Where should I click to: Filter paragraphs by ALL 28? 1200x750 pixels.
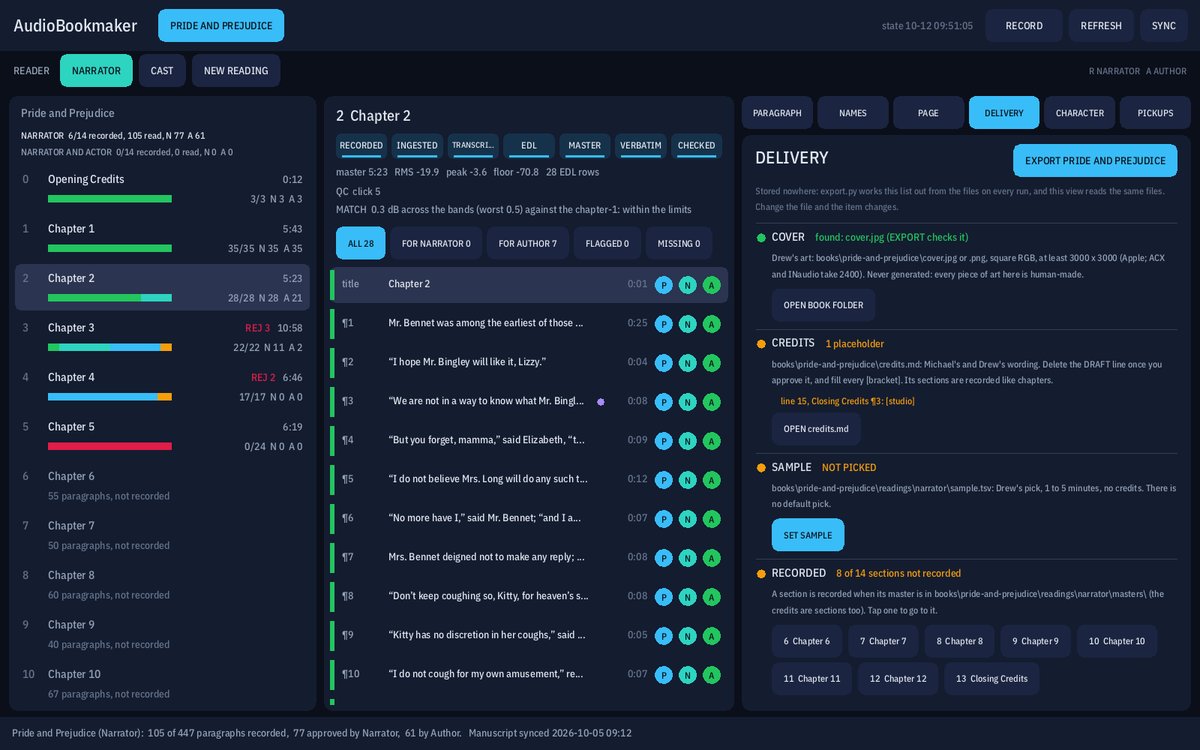click(360, 243)
